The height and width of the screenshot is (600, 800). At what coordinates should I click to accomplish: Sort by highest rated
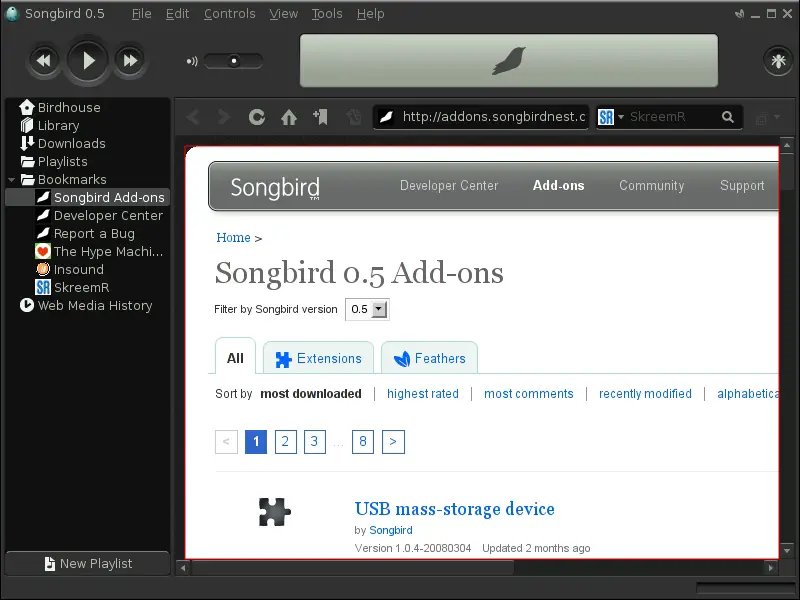pyautogui.click(x=422, y=394)
